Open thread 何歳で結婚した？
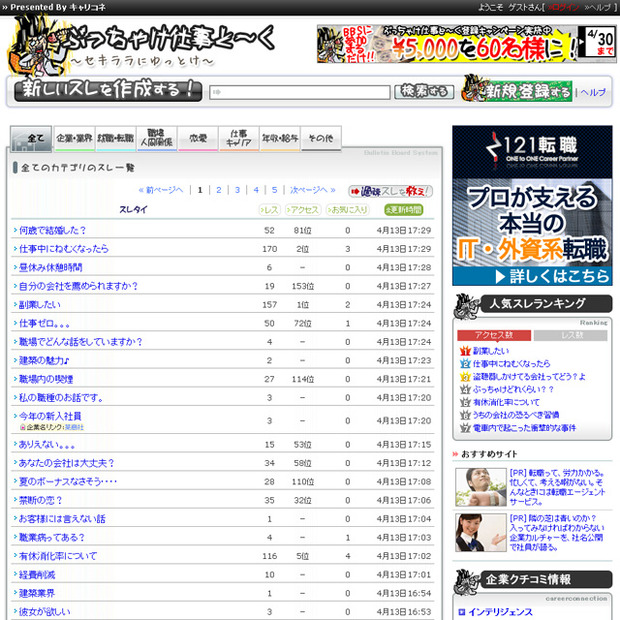 click(52, 231)
